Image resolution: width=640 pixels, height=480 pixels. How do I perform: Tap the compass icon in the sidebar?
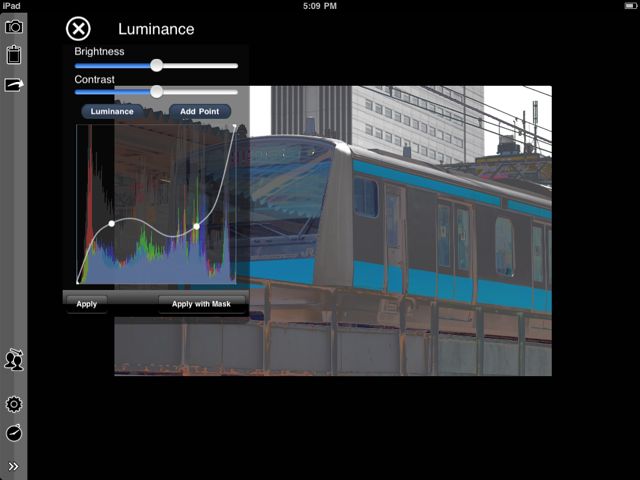[x=14, y=433]
